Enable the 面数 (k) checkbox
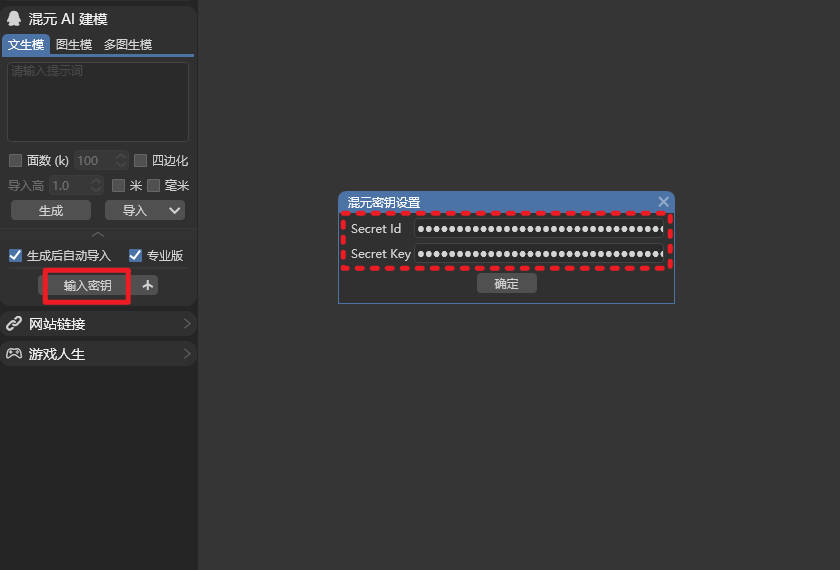The width and height of the screenshot is (840, 570). pyautogui.click(x=15, y=160)
